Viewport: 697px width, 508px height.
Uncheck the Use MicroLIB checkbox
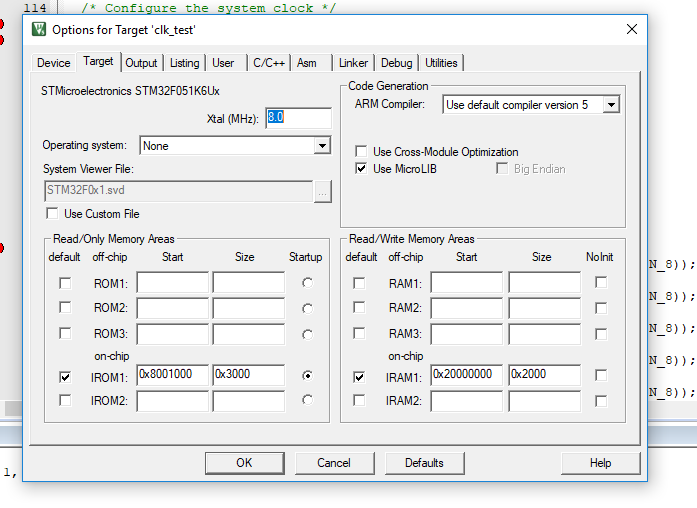click(x=362, y=169)
